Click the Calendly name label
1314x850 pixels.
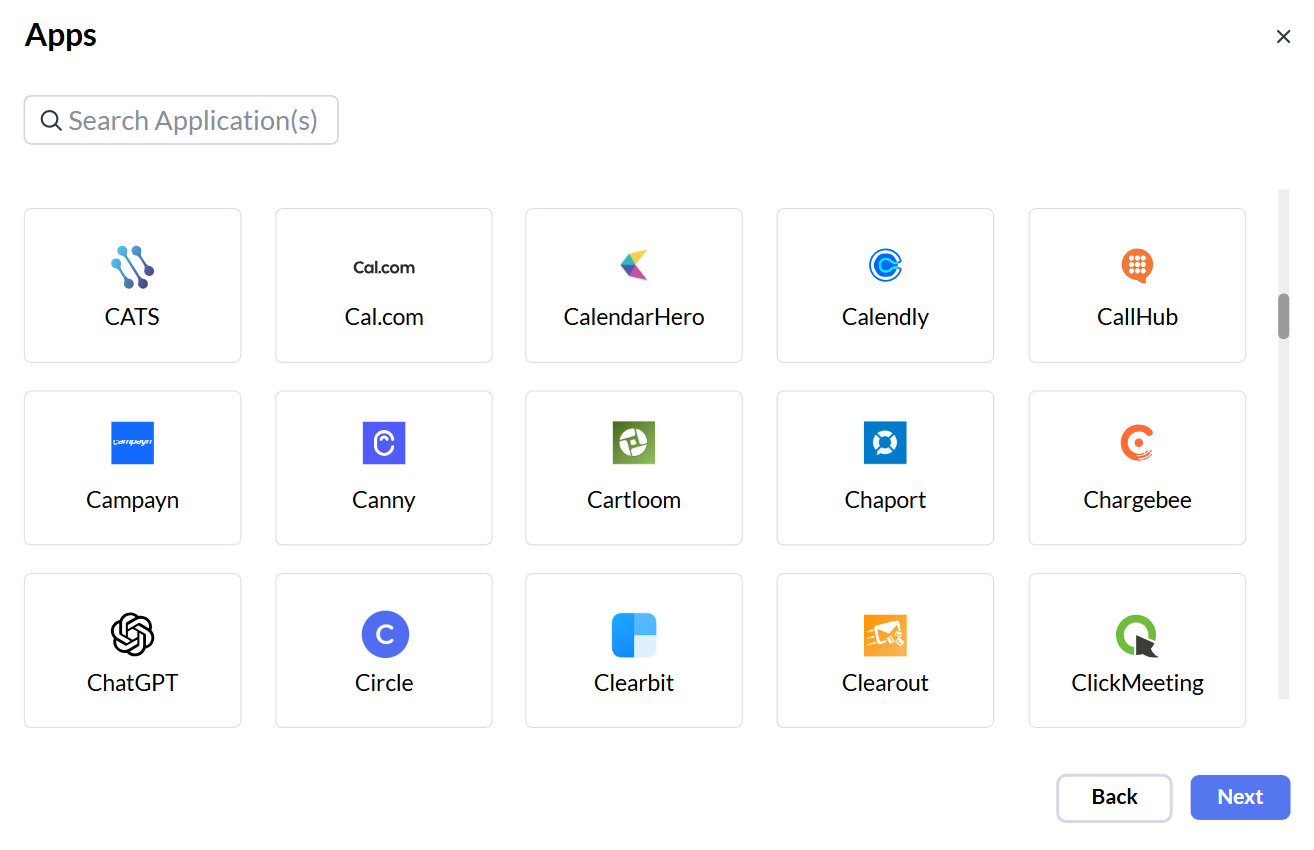tap(885, 318)
